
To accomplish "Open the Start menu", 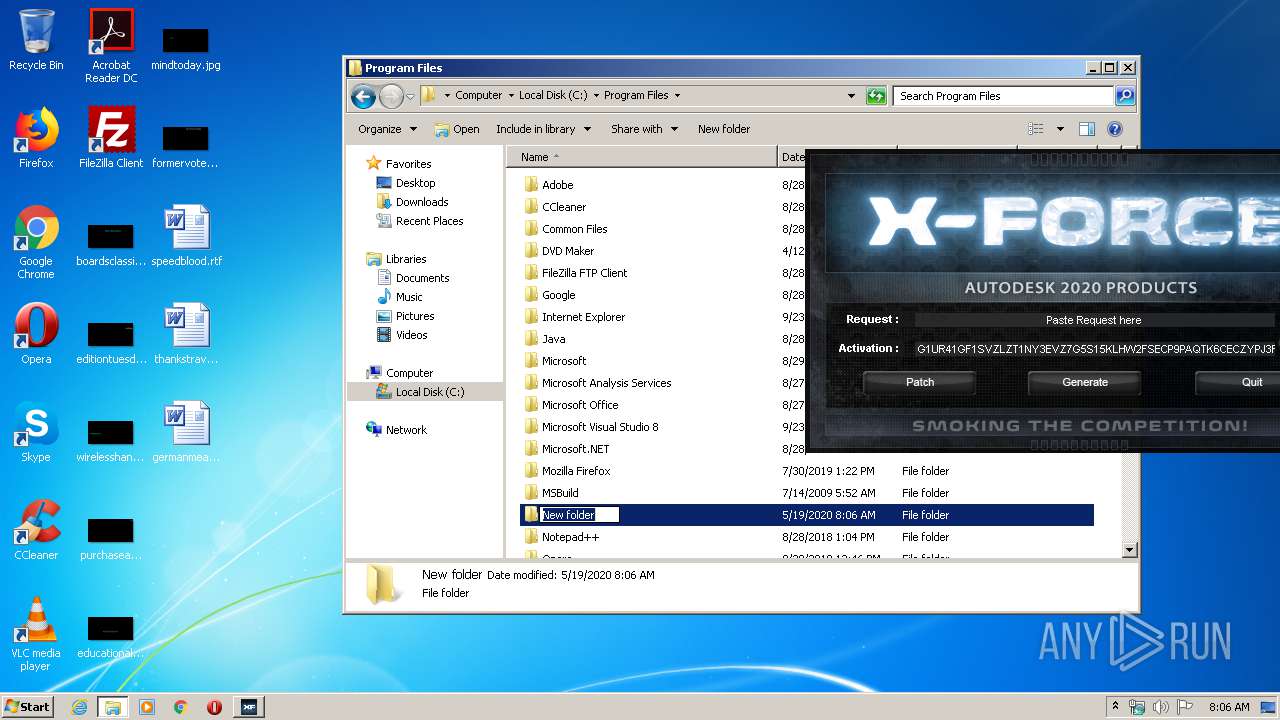I will (x=27, y=707).
